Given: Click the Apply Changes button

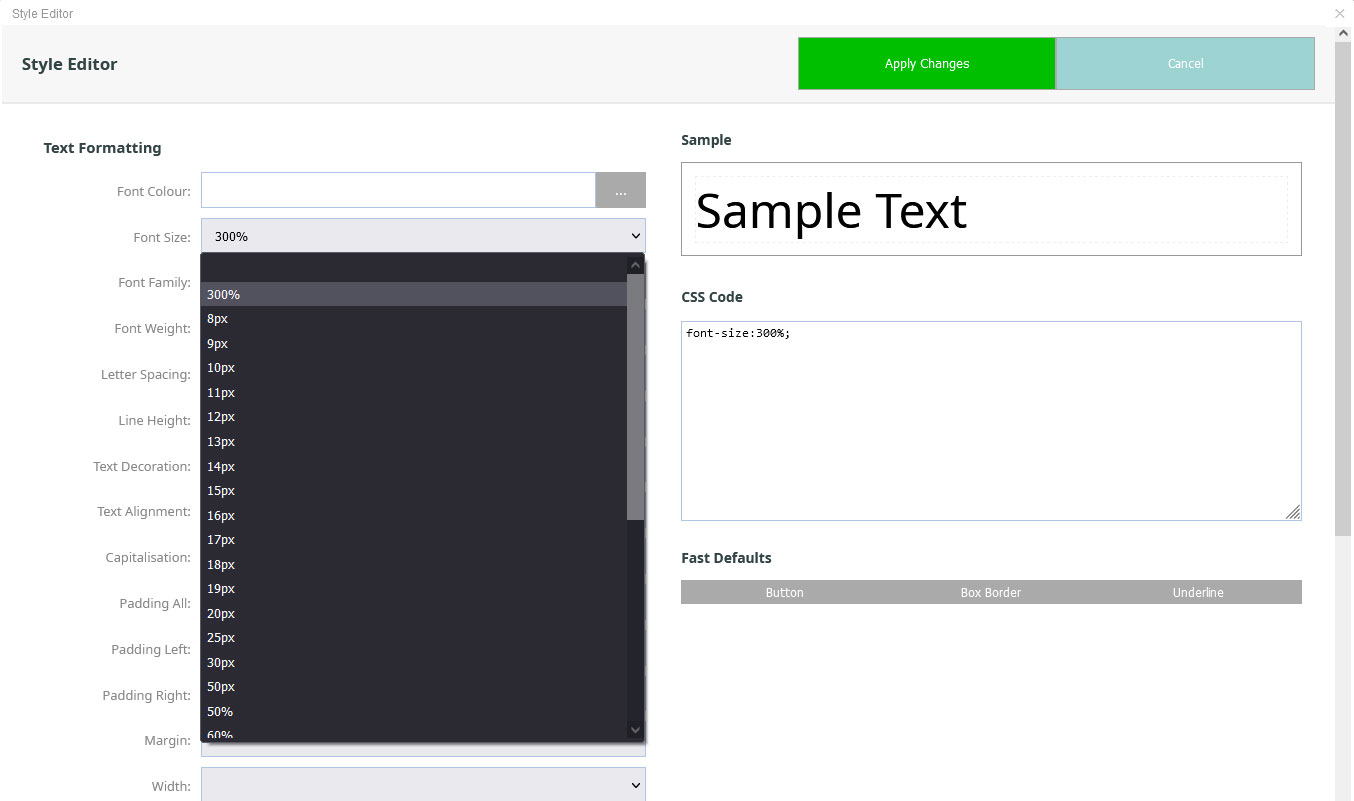Looking at the screenshot, I should pyautogui.click(x=926, y=64).
